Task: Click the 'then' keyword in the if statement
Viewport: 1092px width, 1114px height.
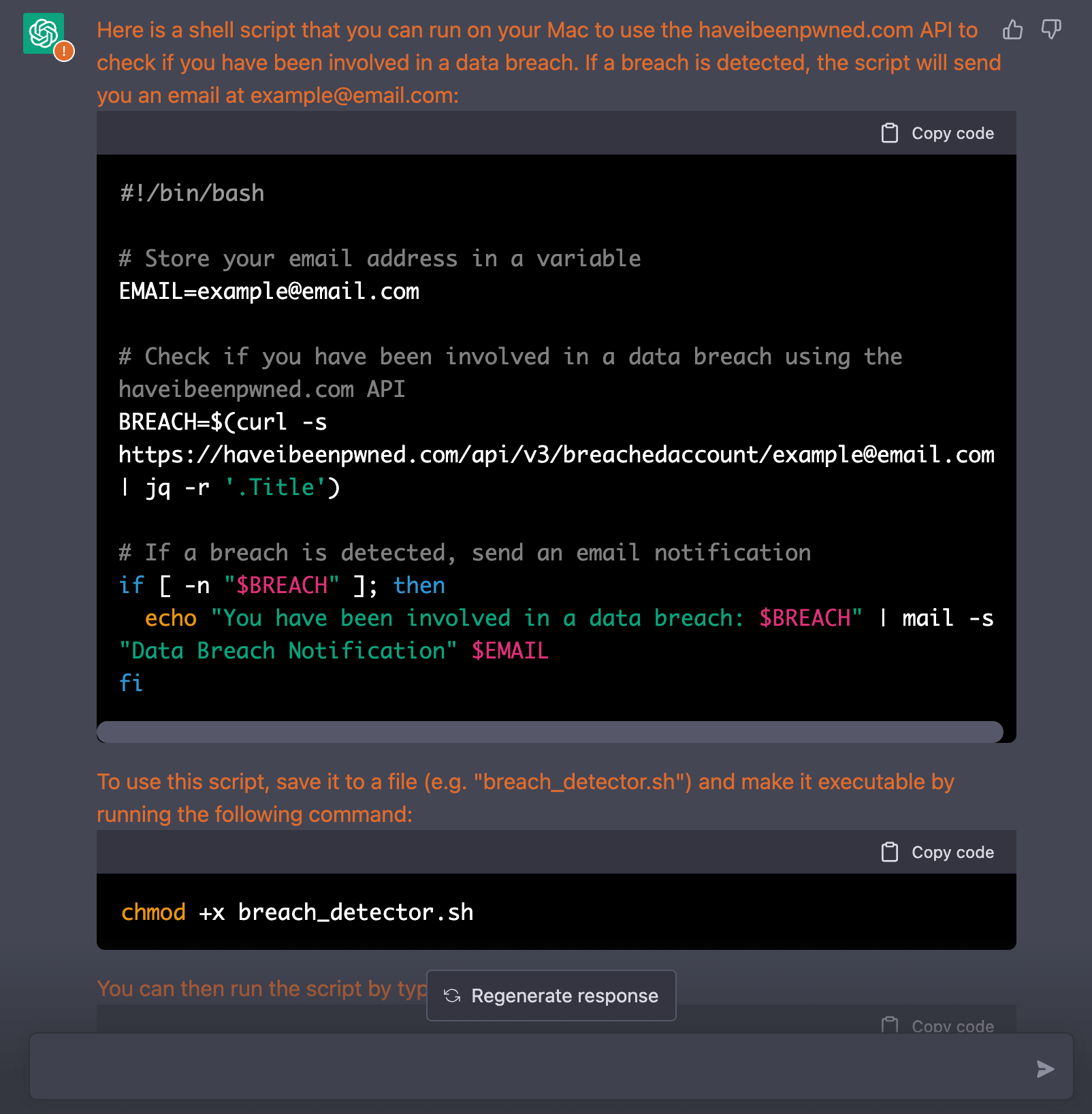Action: coord(419,586)
